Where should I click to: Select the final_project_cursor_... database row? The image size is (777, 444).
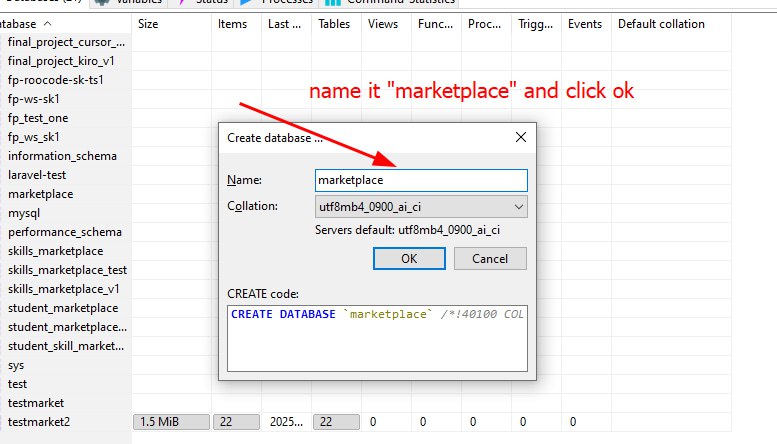[x=66, y=42]
